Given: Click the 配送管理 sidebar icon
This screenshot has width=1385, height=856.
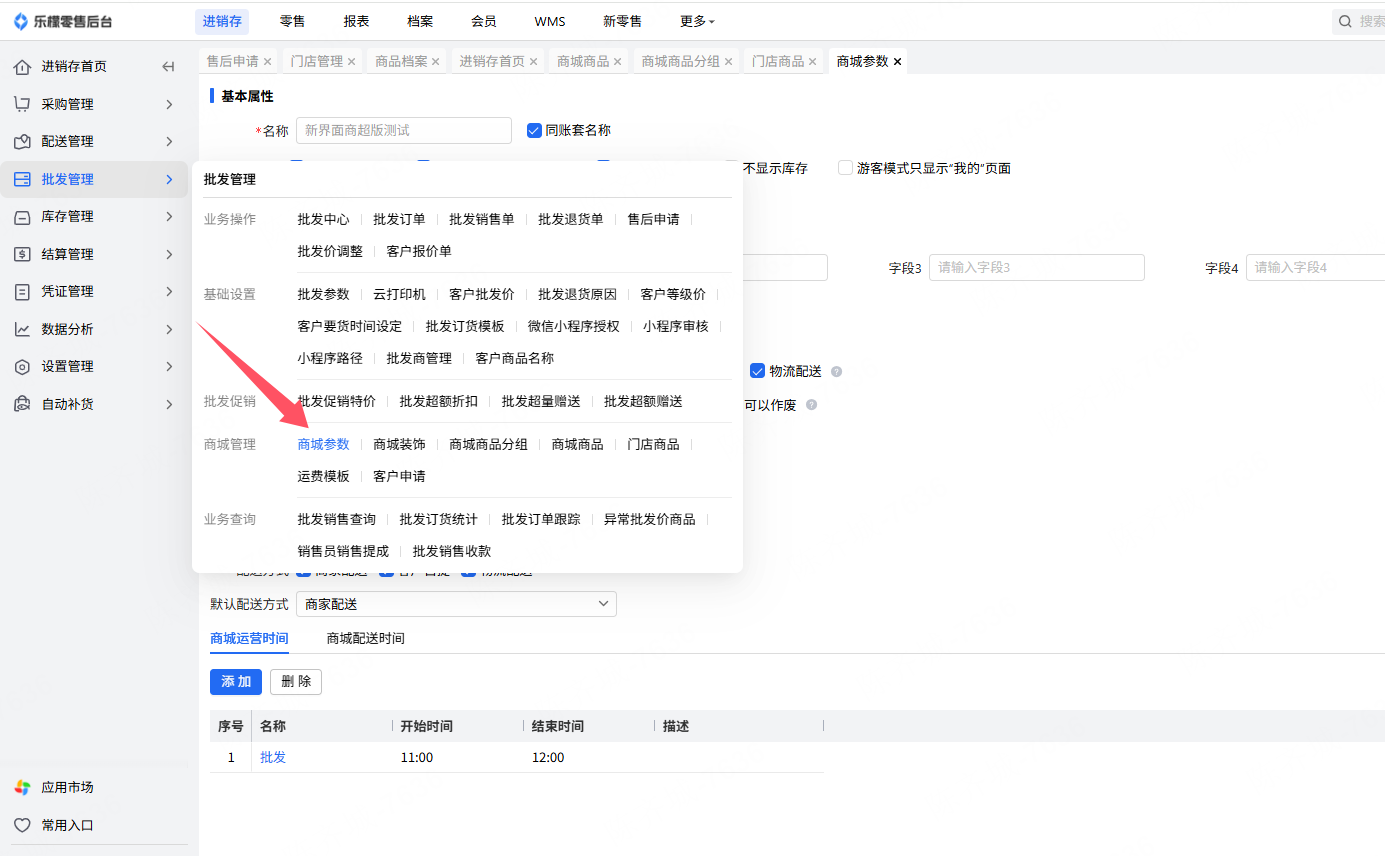Looking at the screenshot, I should click(22, 142).
